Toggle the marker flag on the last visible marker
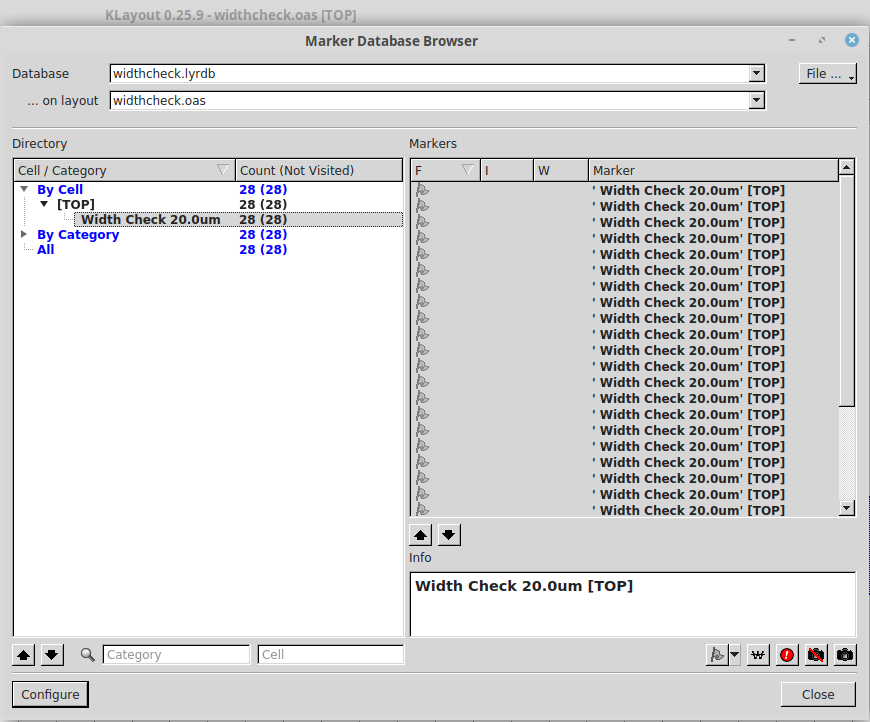This screenshot has height=722, width=870. (421, 510)
